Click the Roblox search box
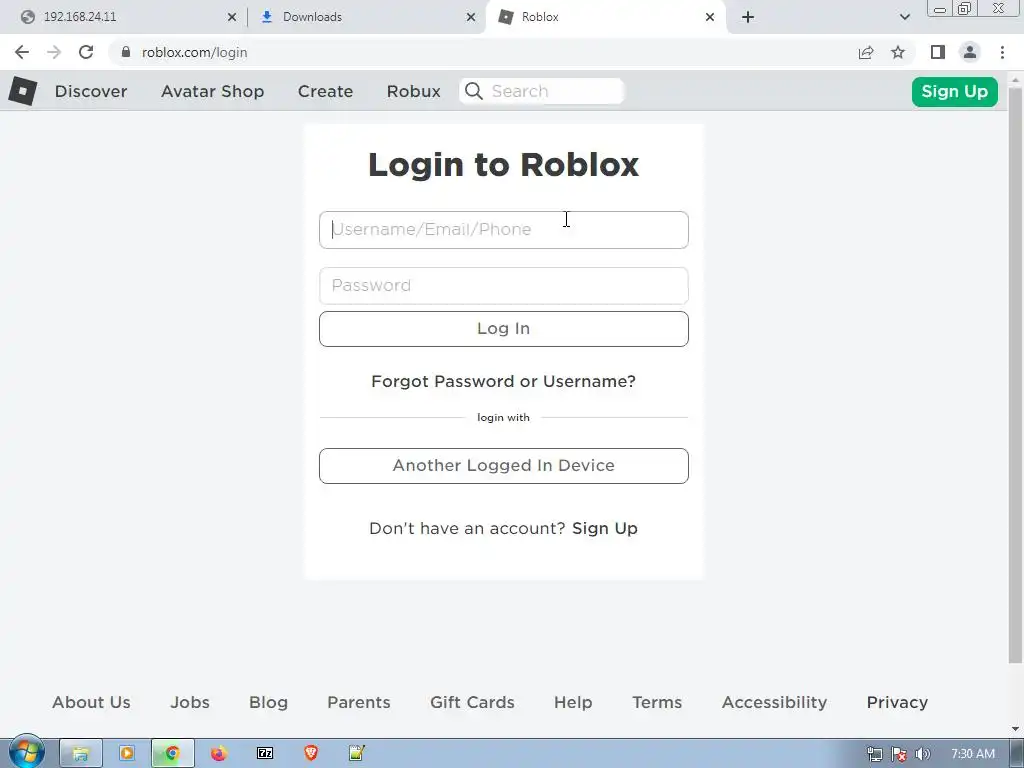 (x=542, y=91)
